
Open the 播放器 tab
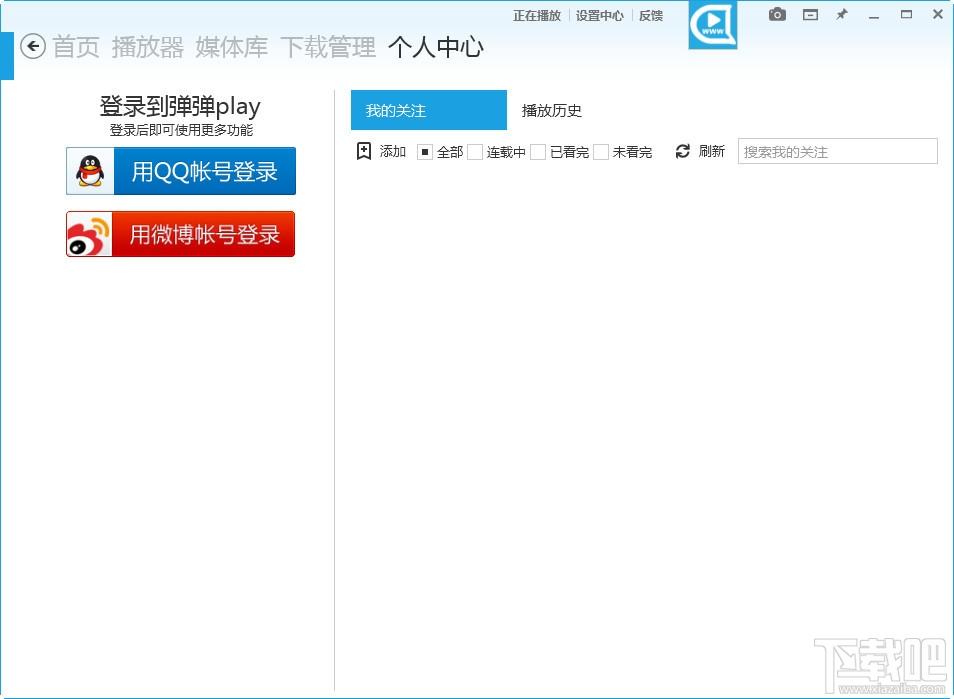pos(148,47)
